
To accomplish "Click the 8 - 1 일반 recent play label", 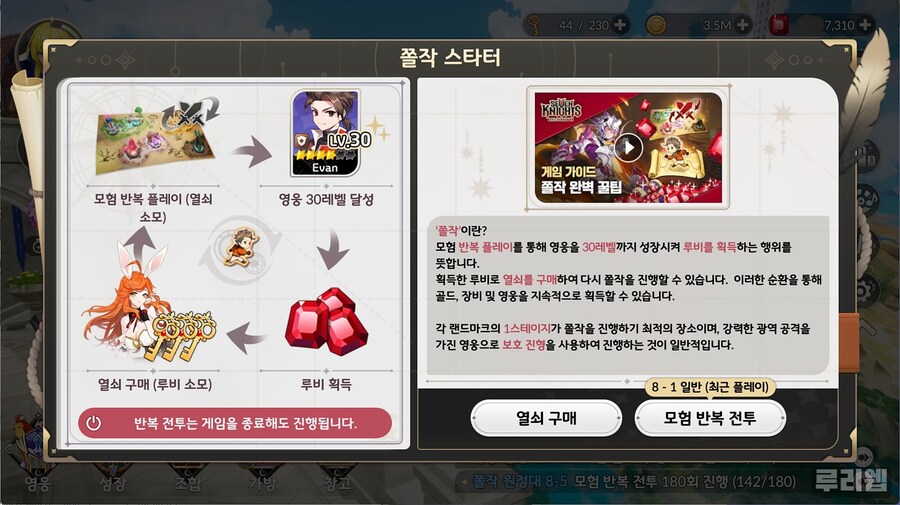I will 710,387.
